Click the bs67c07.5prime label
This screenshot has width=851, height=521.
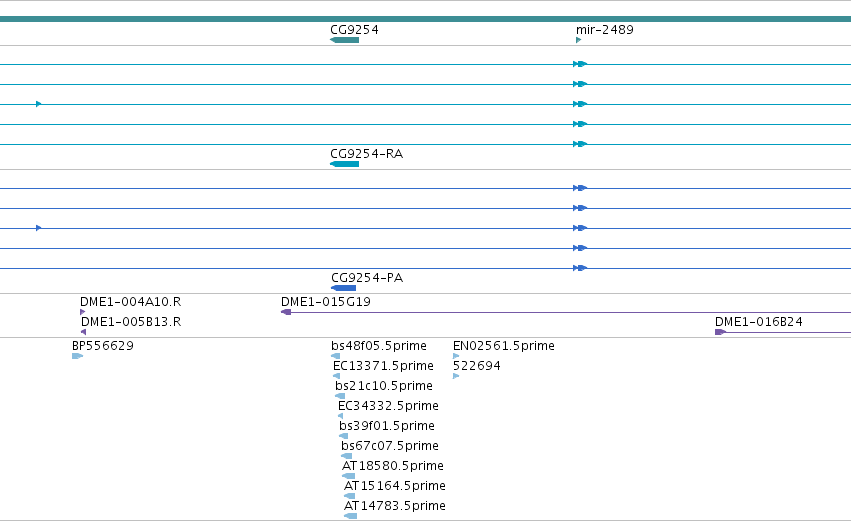pyautogui.click(x=390, y=446)
